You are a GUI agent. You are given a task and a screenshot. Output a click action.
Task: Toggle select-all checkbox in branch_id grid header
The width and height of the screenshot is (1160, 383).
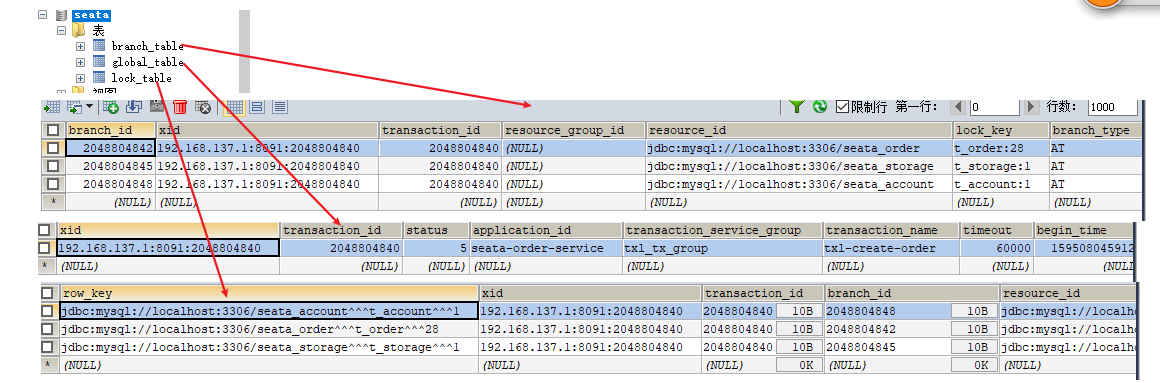click(x=53, y=130)
